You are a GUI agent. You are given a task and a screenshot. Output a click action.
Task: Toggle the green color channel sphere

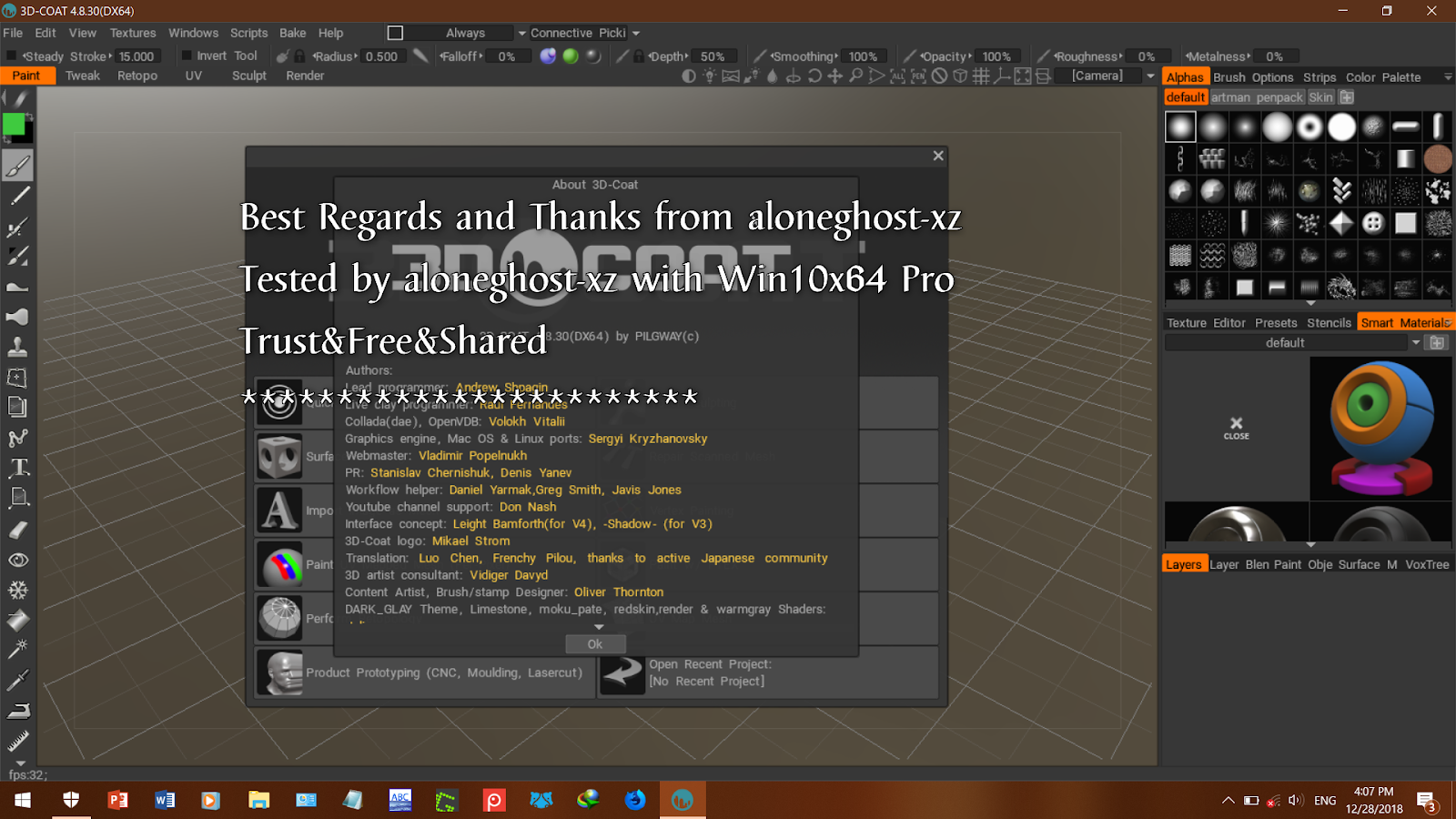click(571, 56)
